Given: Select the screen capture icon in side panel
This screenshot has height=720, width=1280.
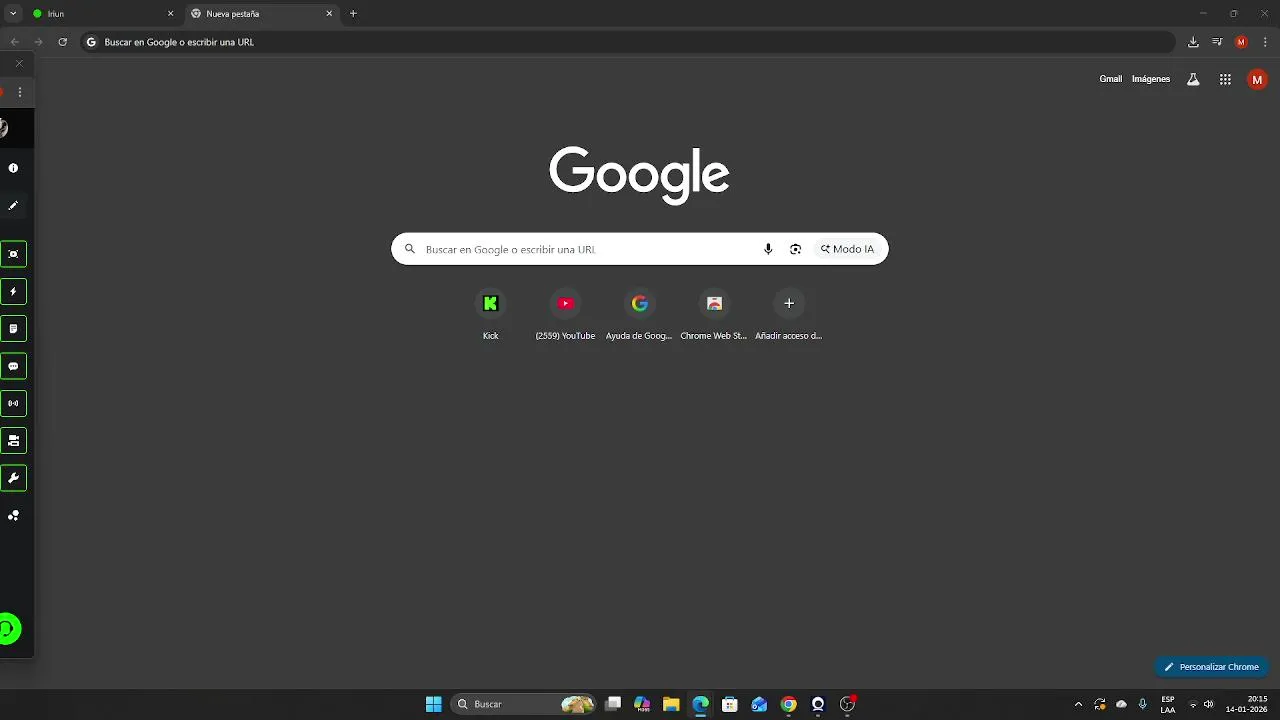Looking at the screenshot, I should 13,254.
